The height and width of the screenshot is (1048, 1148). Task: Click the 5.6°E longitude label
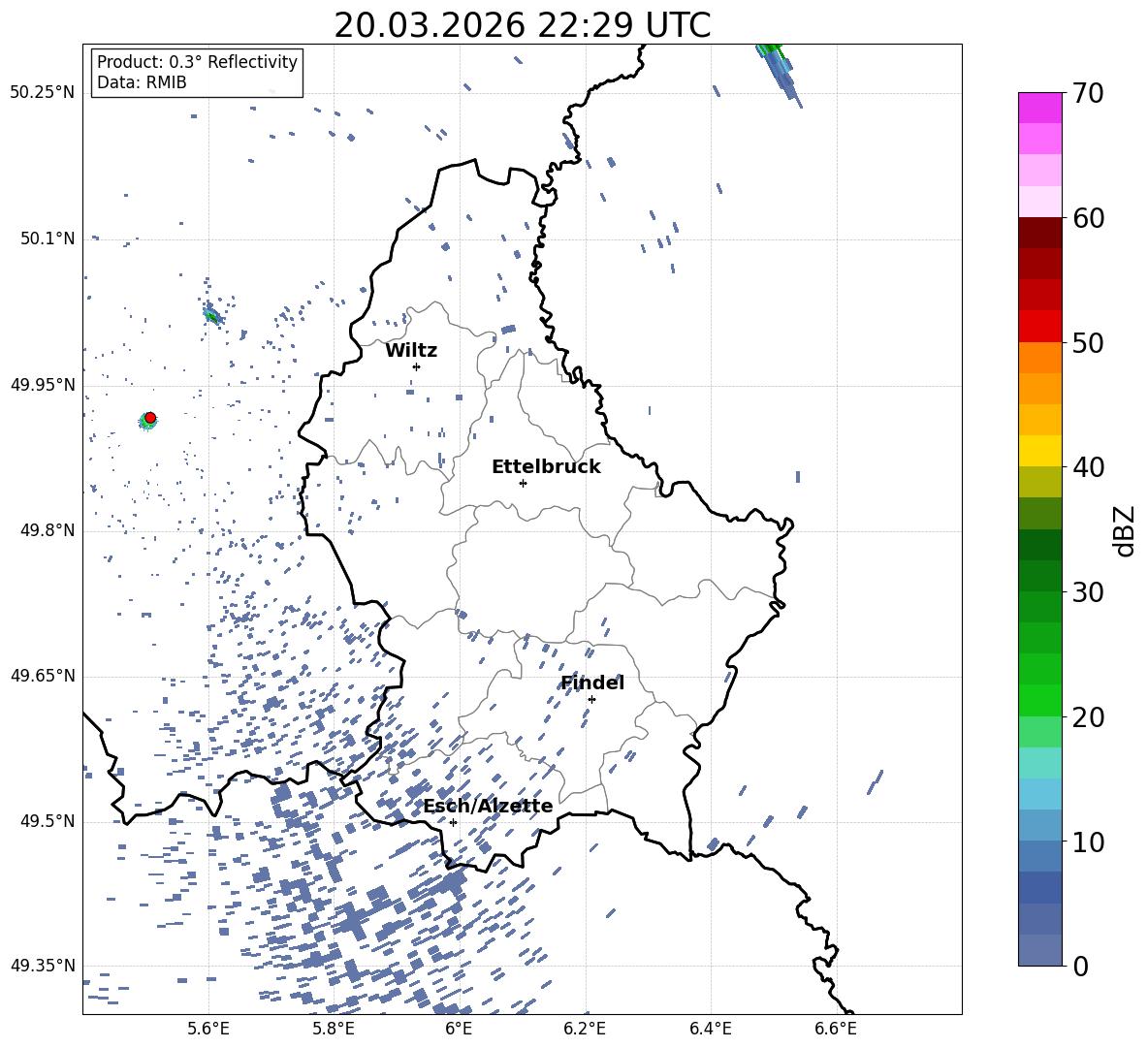pyautogui.click(x=208, y=1029)
